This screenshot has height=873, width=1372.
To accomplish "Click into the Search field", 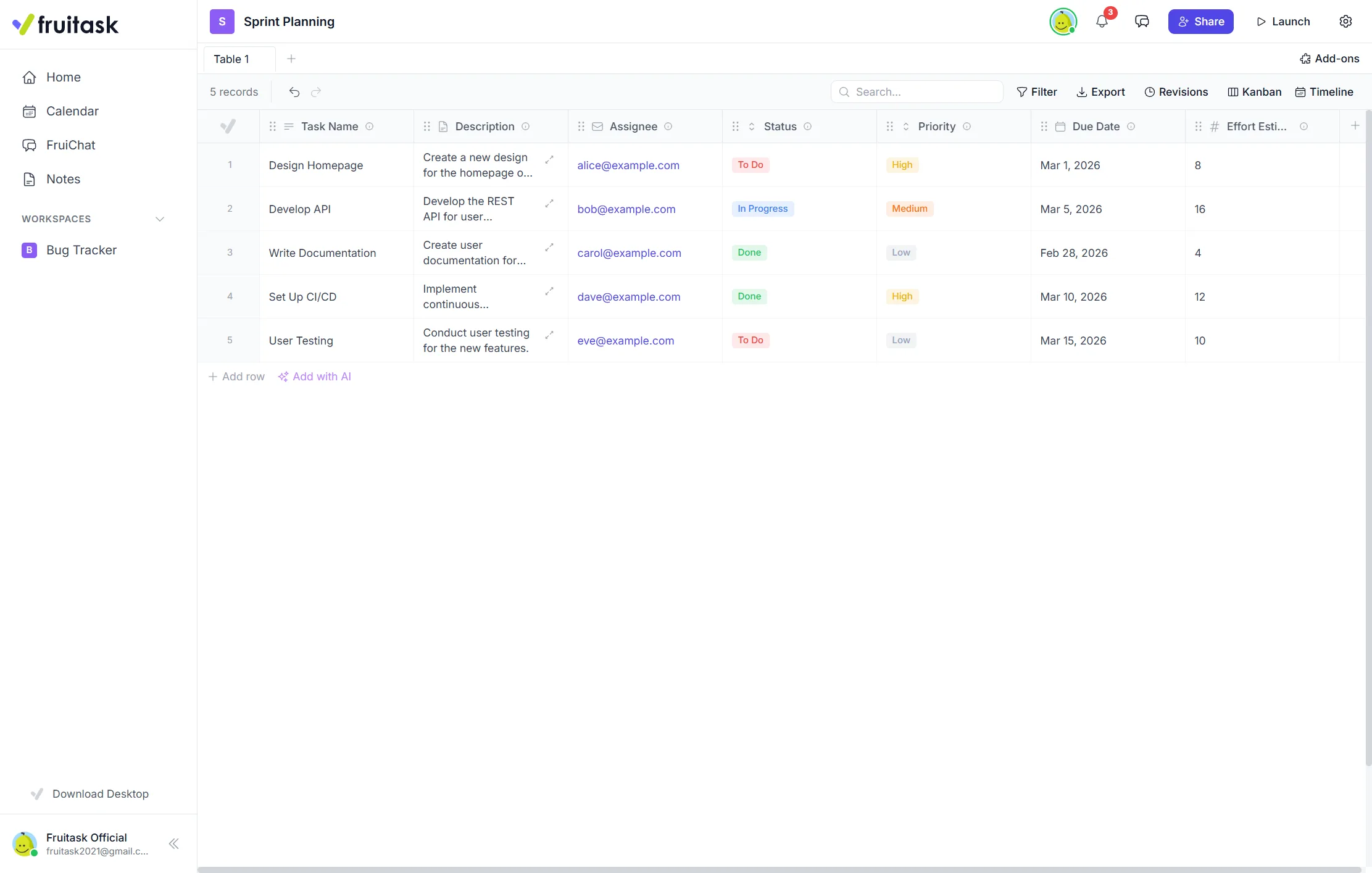I will [917, 92].
